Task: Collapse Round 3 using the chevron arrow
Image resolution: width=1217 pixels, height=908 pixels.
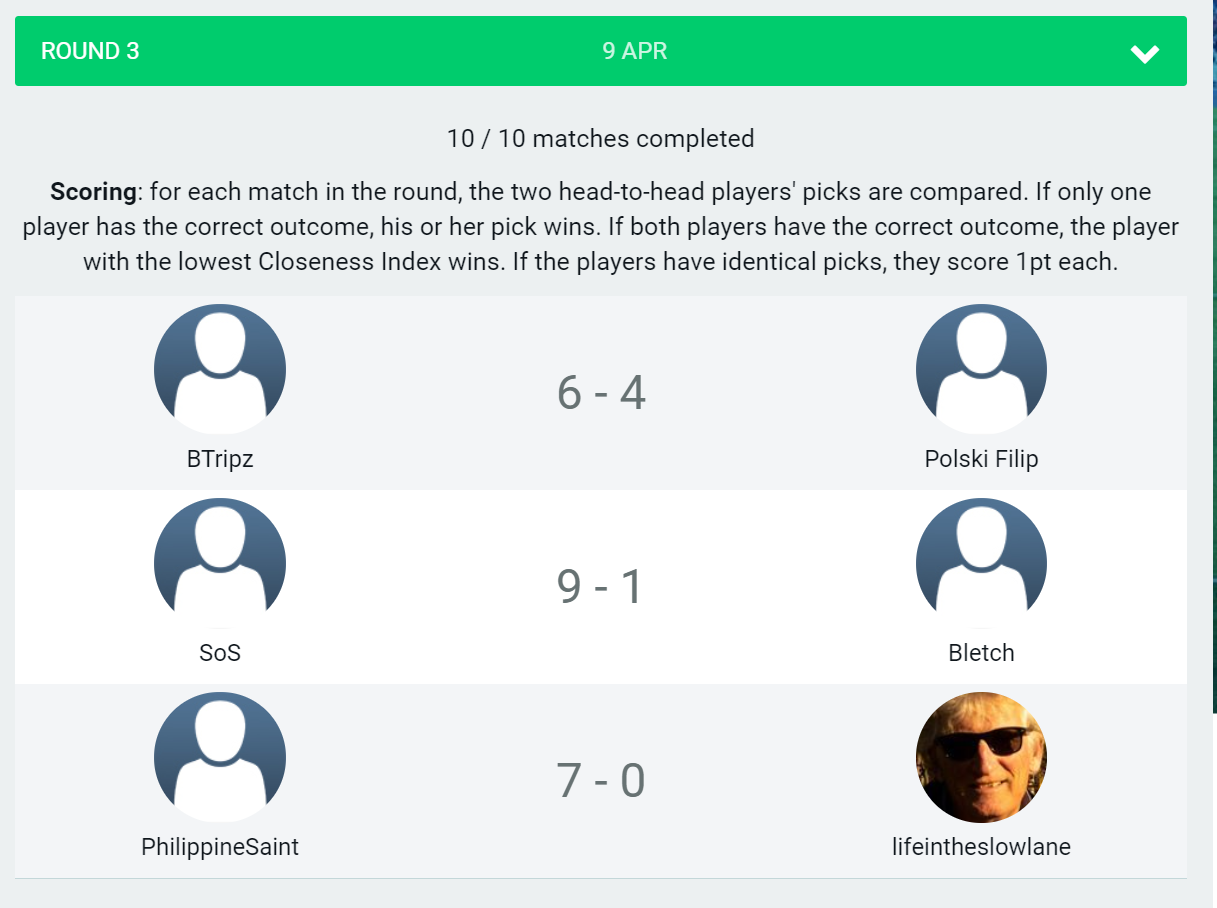Action: (x=1144, y=53)
